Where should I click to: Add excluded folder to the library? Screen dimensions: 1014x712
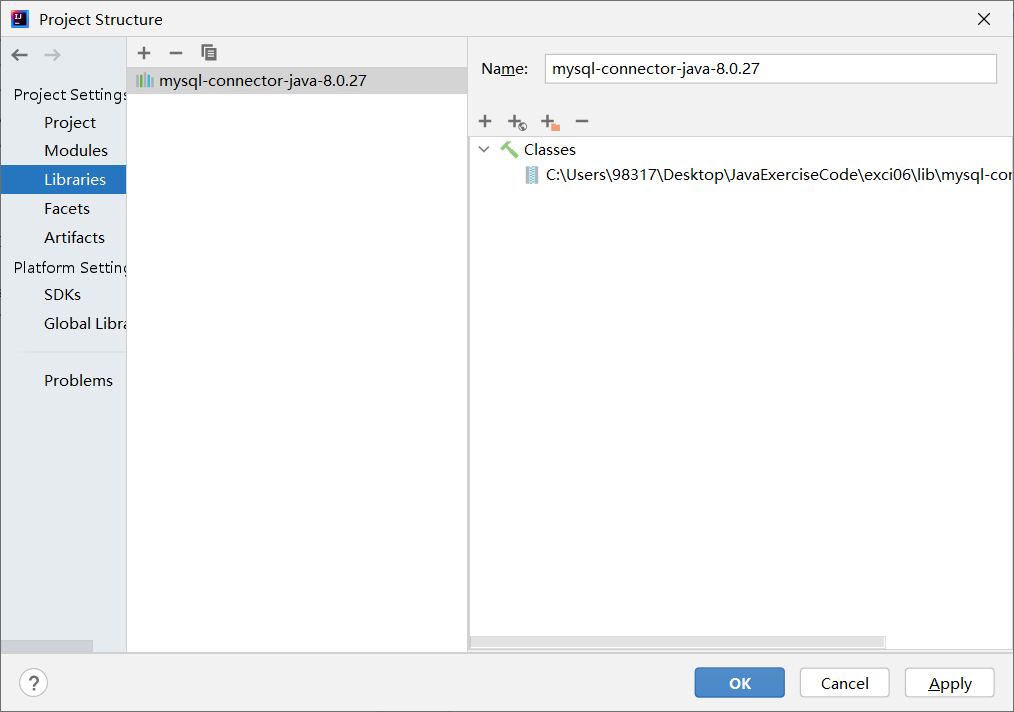pos(550,122)
